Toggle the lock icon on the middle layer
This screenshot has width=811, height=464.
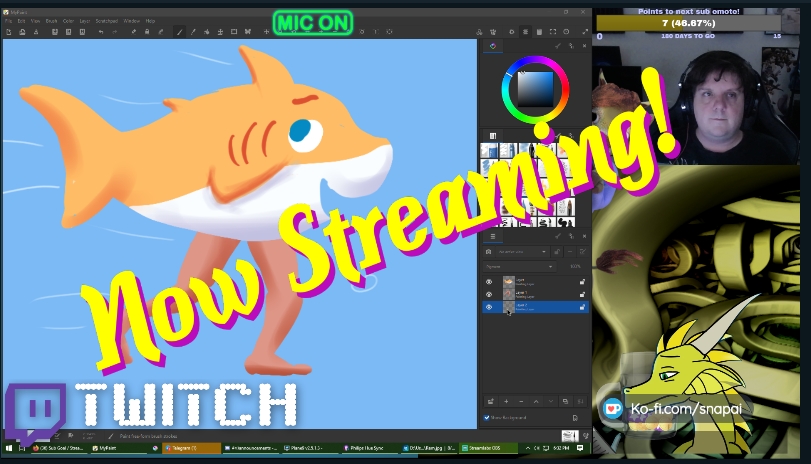point(582,294)
